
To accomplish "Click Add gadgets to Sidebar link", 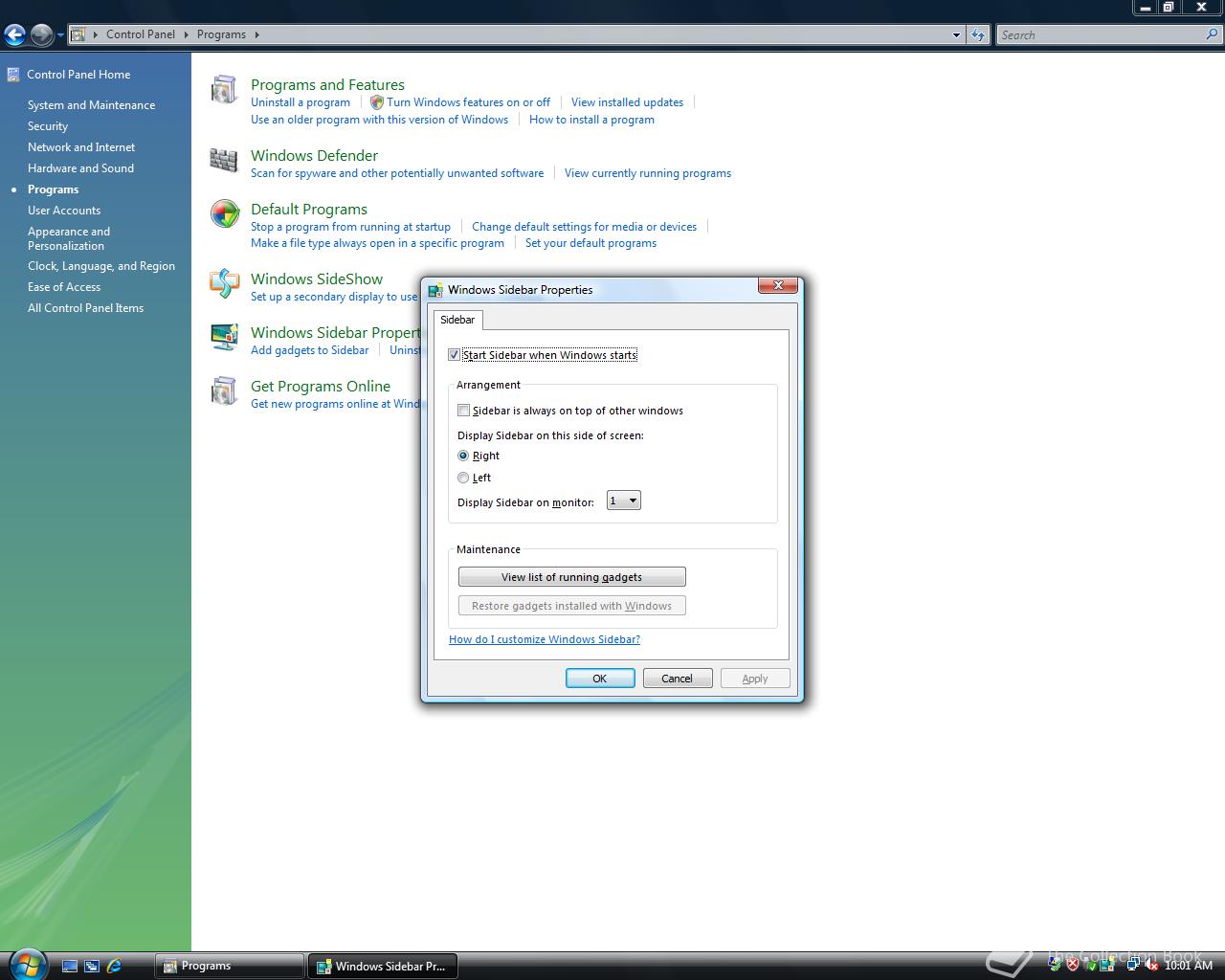I will [x=309, y=350].
